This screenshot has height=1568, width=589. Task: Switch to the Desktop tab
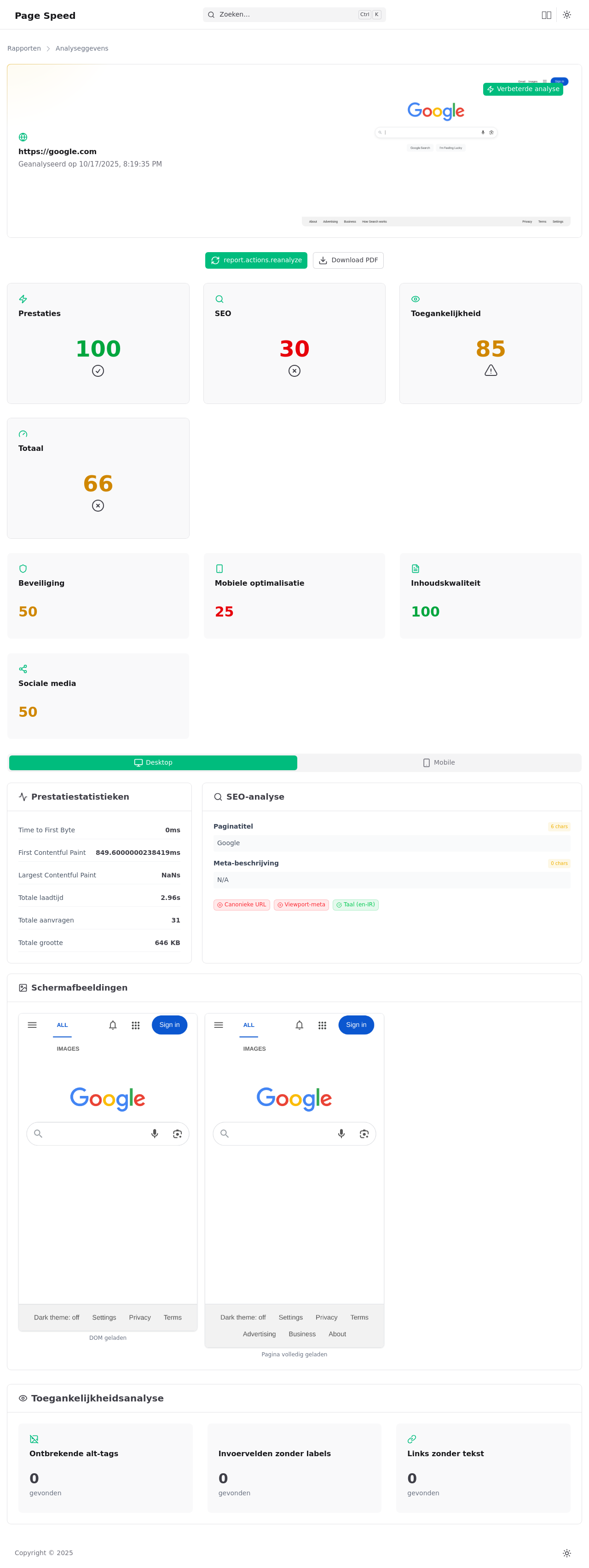(153, 763)
